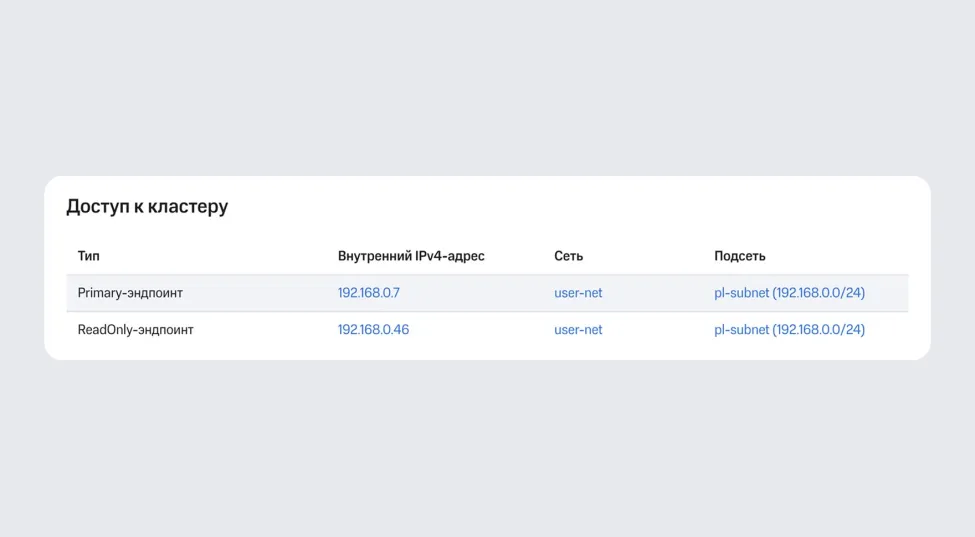Open user-net link in Primary-эндпоинт row
Image resolution: width=975 pixels, height=537 pixels.
578,293
